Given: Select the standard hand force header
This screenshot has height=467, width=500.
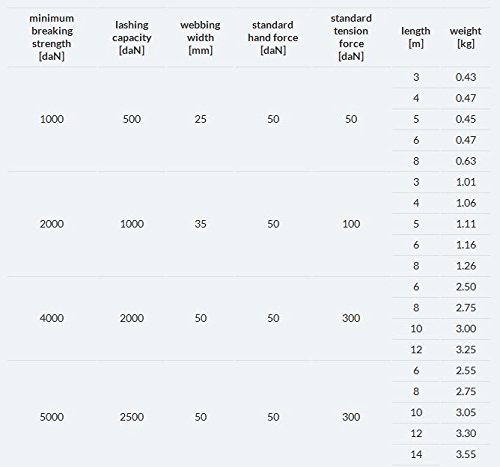Looking at the screenshot, I should 273,37.
